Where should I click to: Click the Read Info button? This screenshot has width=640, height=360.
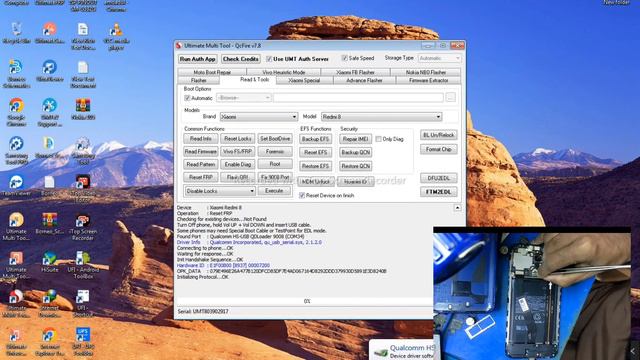click(x=201, y=139)
